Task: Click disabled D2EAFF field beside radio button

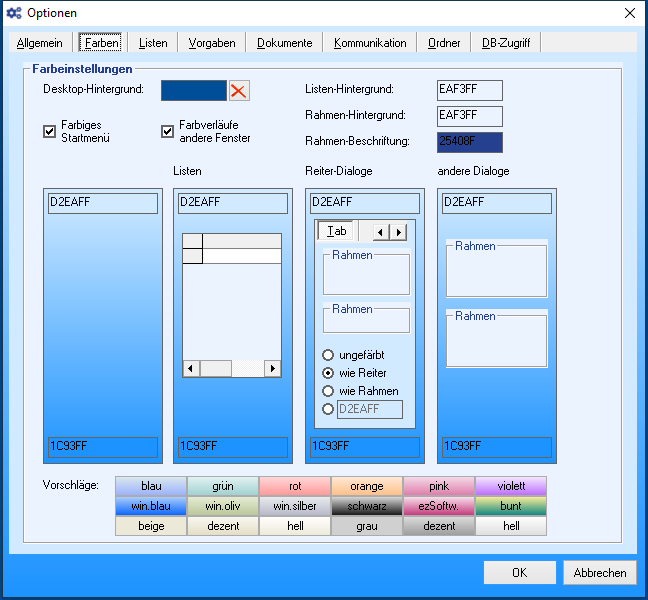Action: [x=370, y=409]
